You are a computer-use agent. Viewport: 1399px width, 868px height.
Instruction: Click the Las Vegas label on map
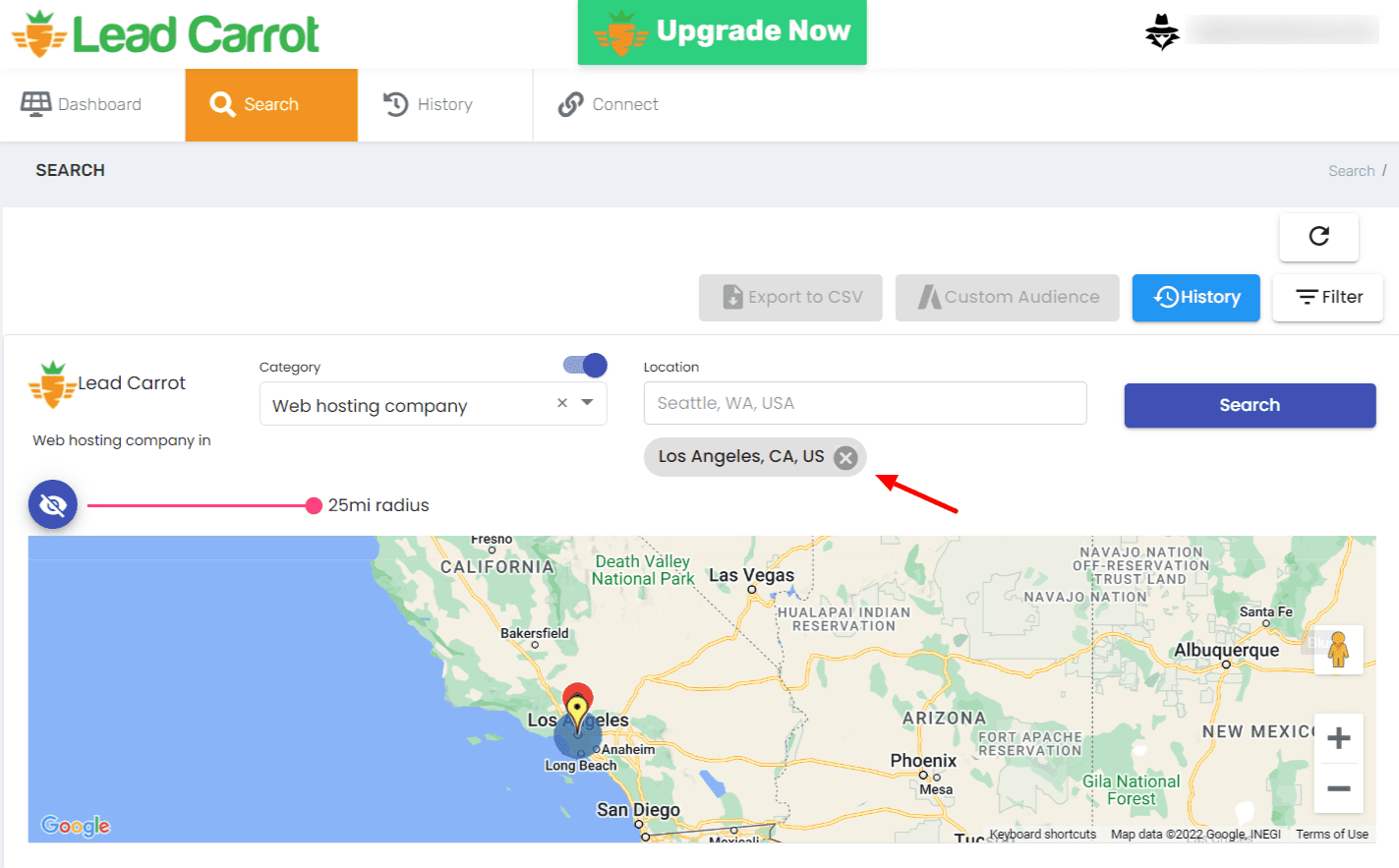(x=752, y=576)
